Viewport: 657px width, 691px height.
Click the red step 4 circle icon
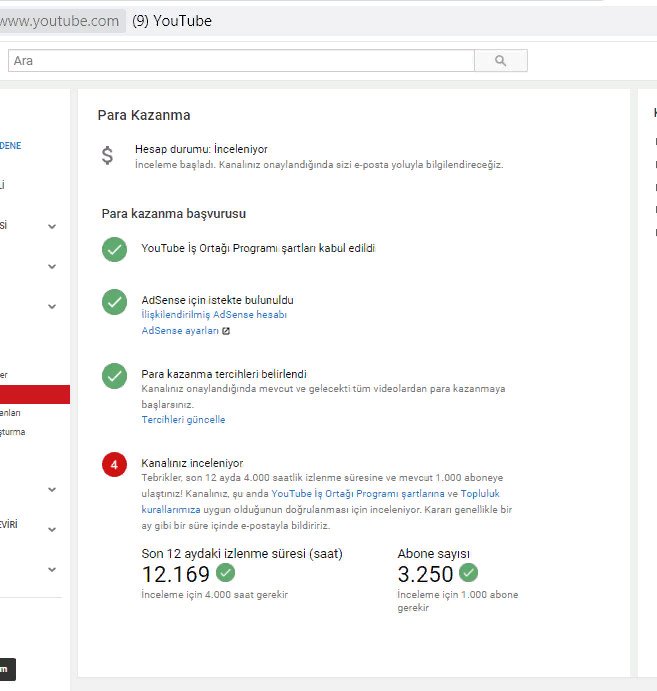tap(115, 464)
